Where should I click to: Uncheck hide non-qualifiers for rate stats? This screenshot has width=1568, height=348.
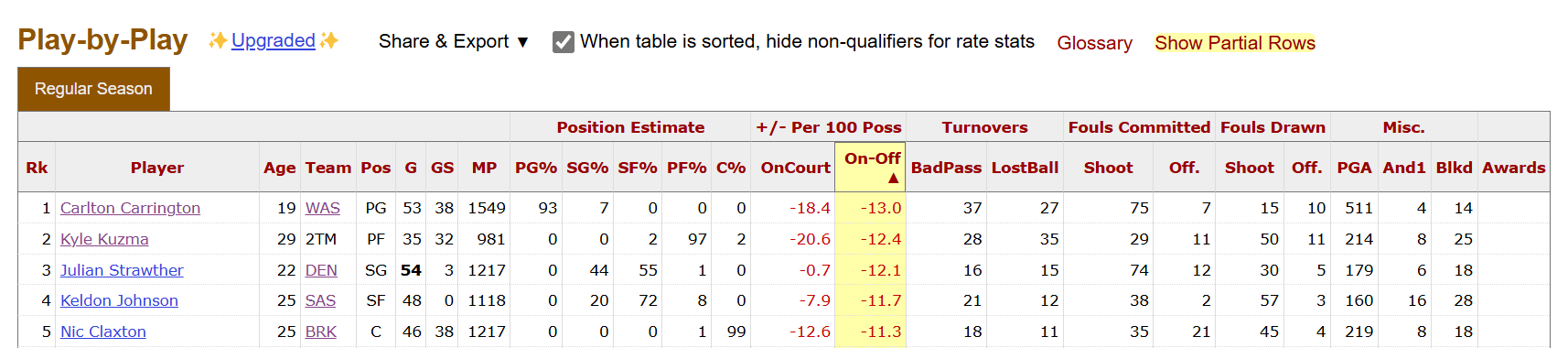point(564,42)
